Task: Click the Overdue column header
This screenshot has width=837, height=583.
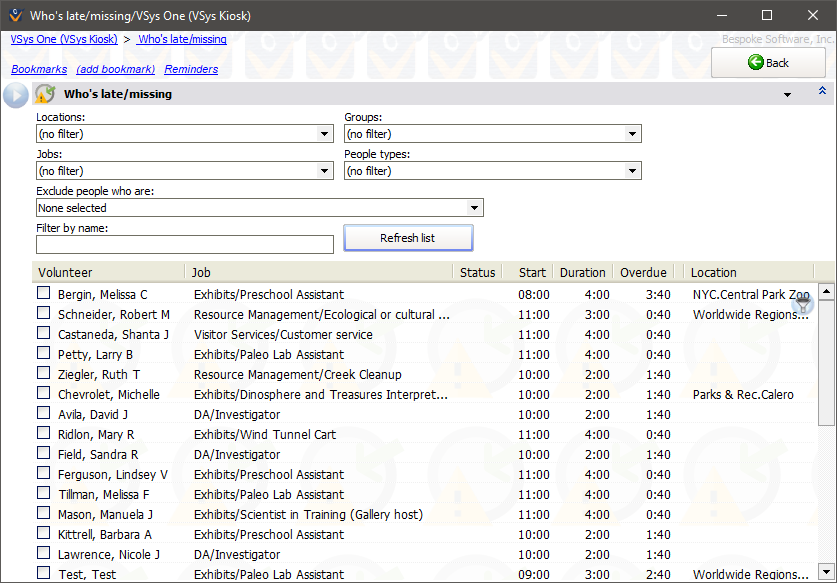Action: click(643, 272)
